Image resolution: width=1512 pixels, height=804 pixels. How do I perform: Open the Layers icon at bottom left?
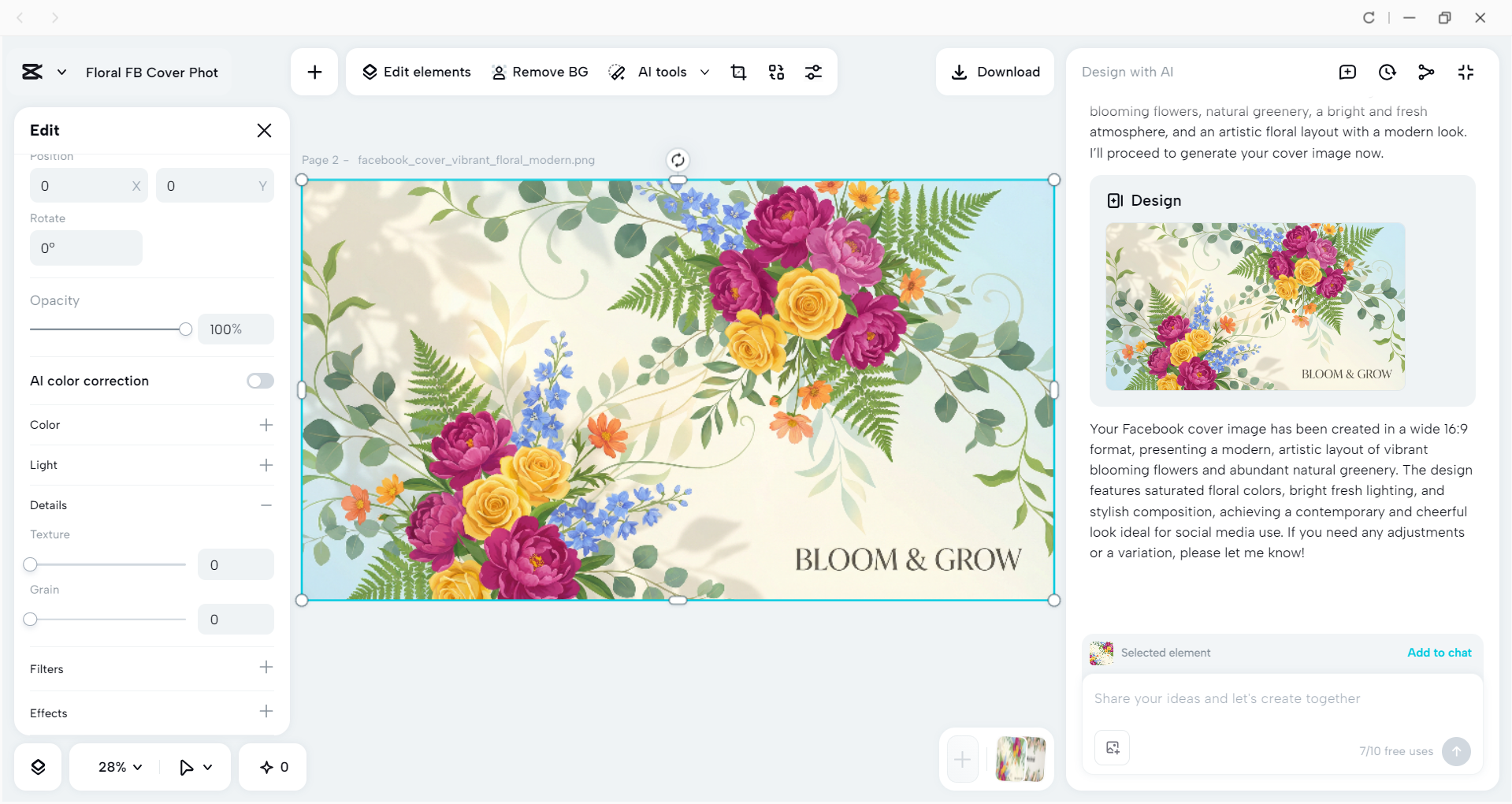pyautogui.click(x=37, y=766)
